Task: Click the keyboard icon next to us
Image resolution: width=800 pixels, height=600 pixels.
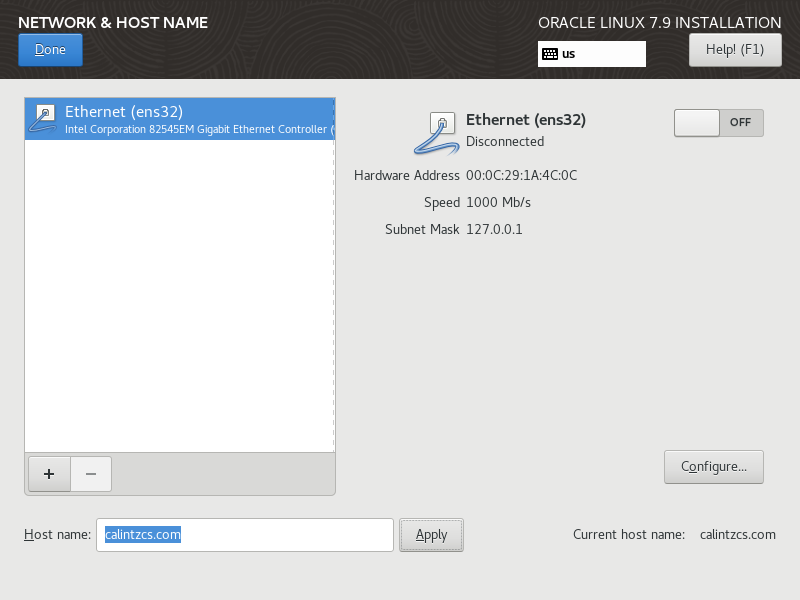Action: click(x=549, y=54)
